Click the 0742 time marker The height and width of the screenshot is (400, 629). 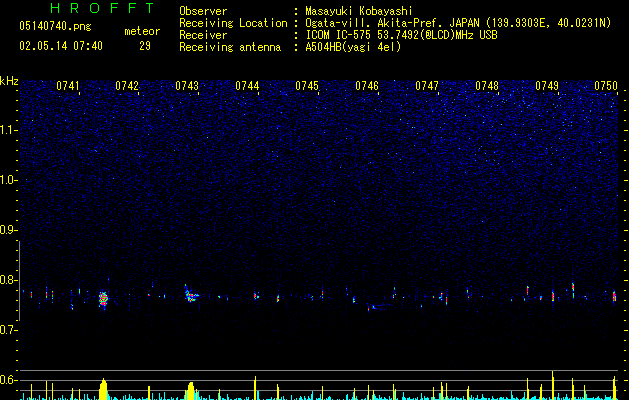coord(127,86)
